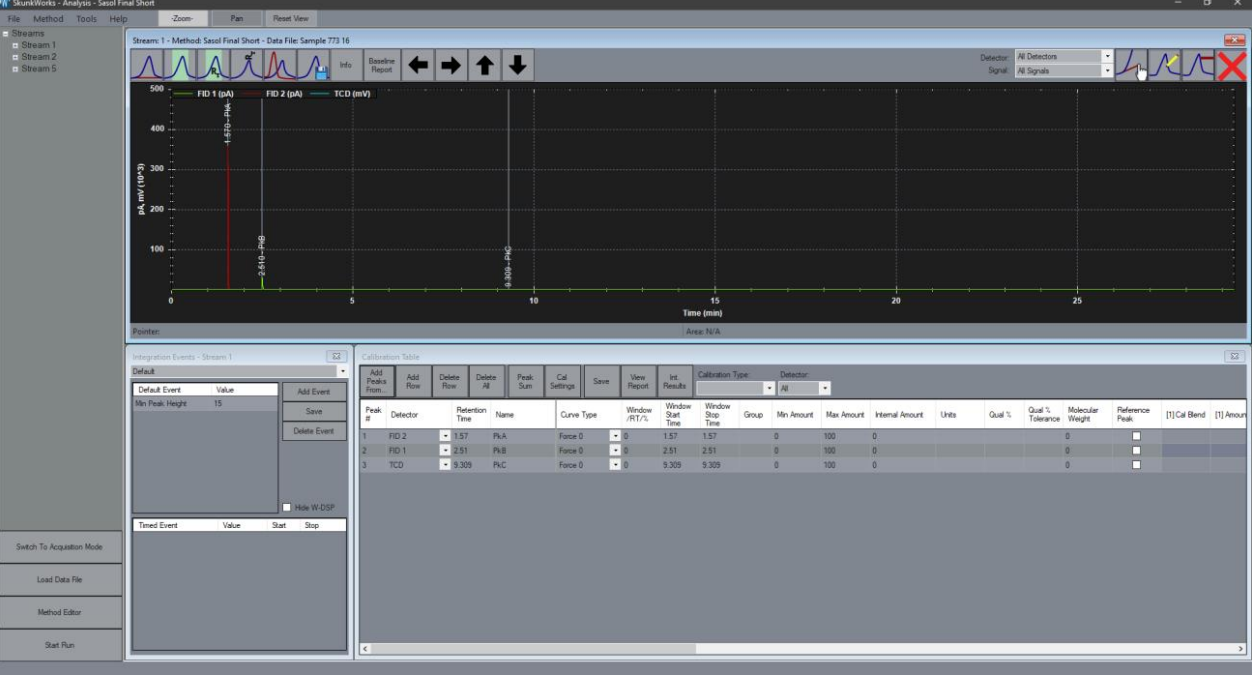1252x675 pixels.
Task: Click Delete Event button
Action: [314, 431]
